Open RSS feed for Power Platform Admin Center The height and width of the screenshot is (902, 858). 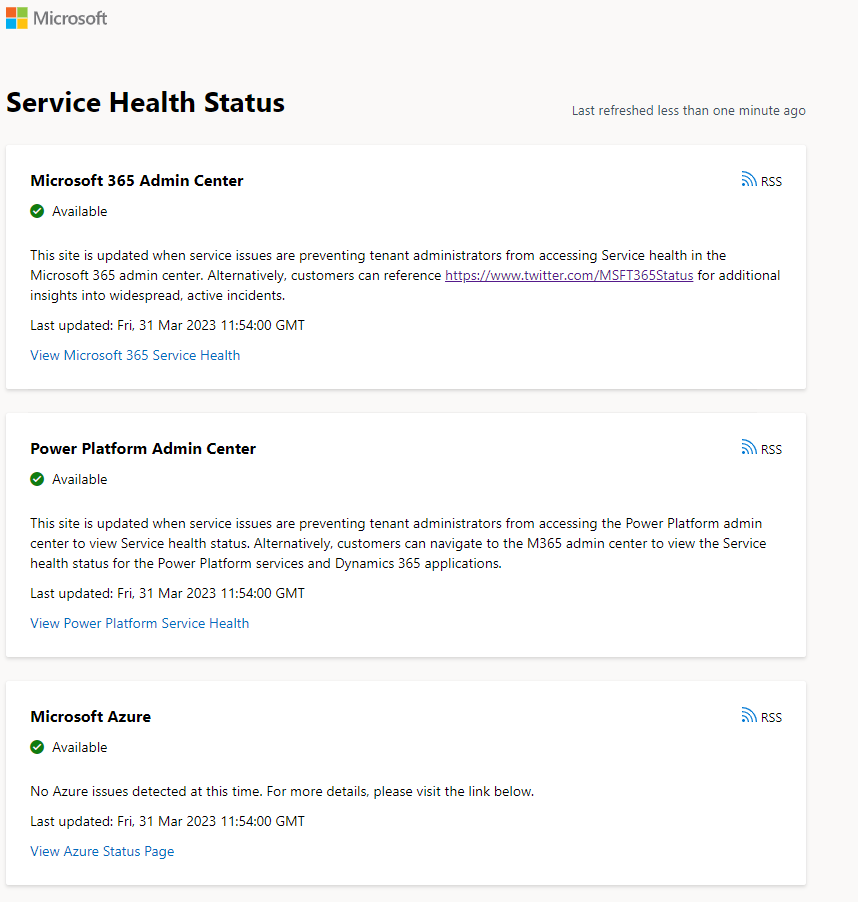[761, 449]
